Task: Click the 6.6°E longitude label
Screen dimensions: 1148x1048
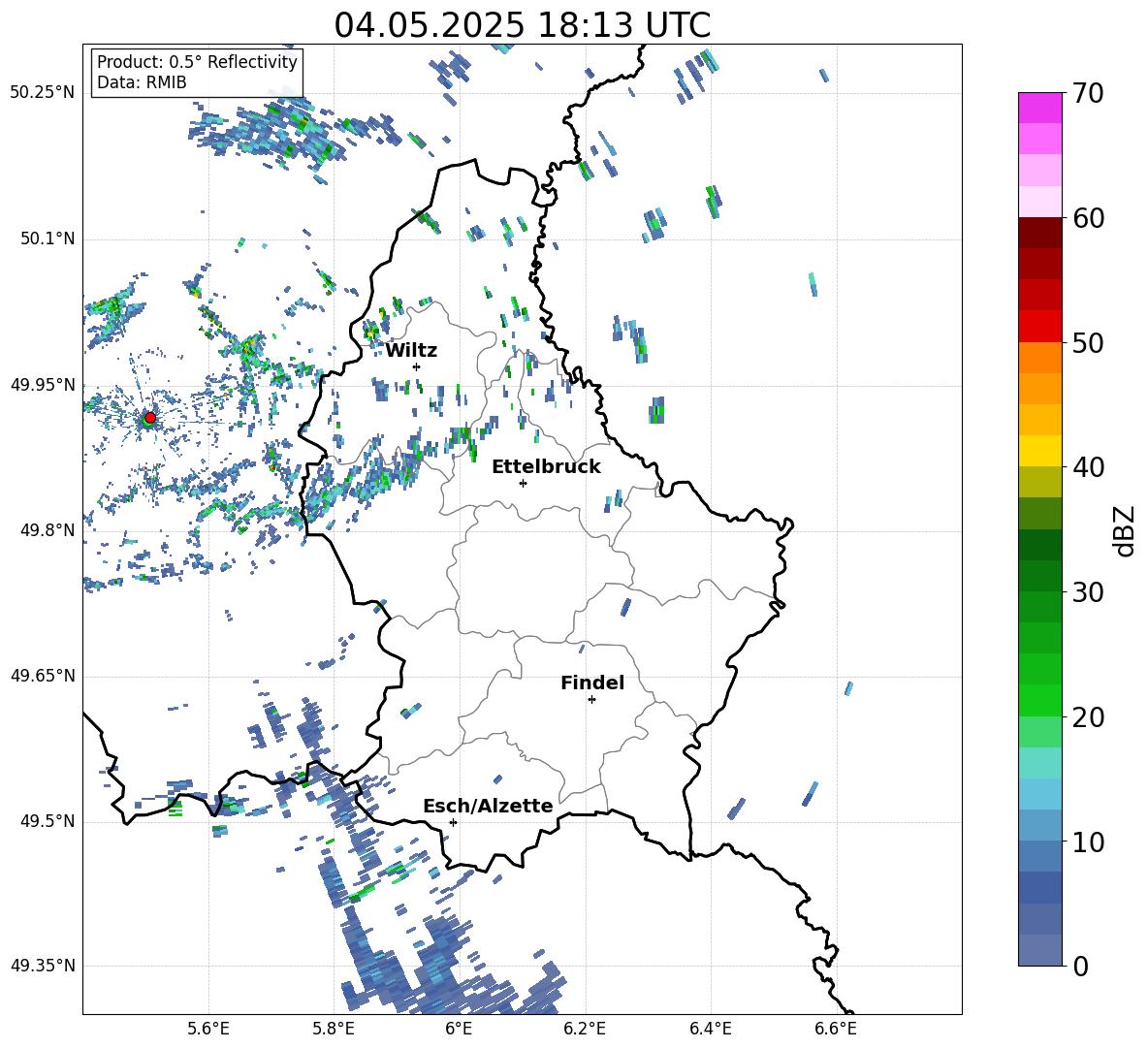Action: click(836, 1029)
